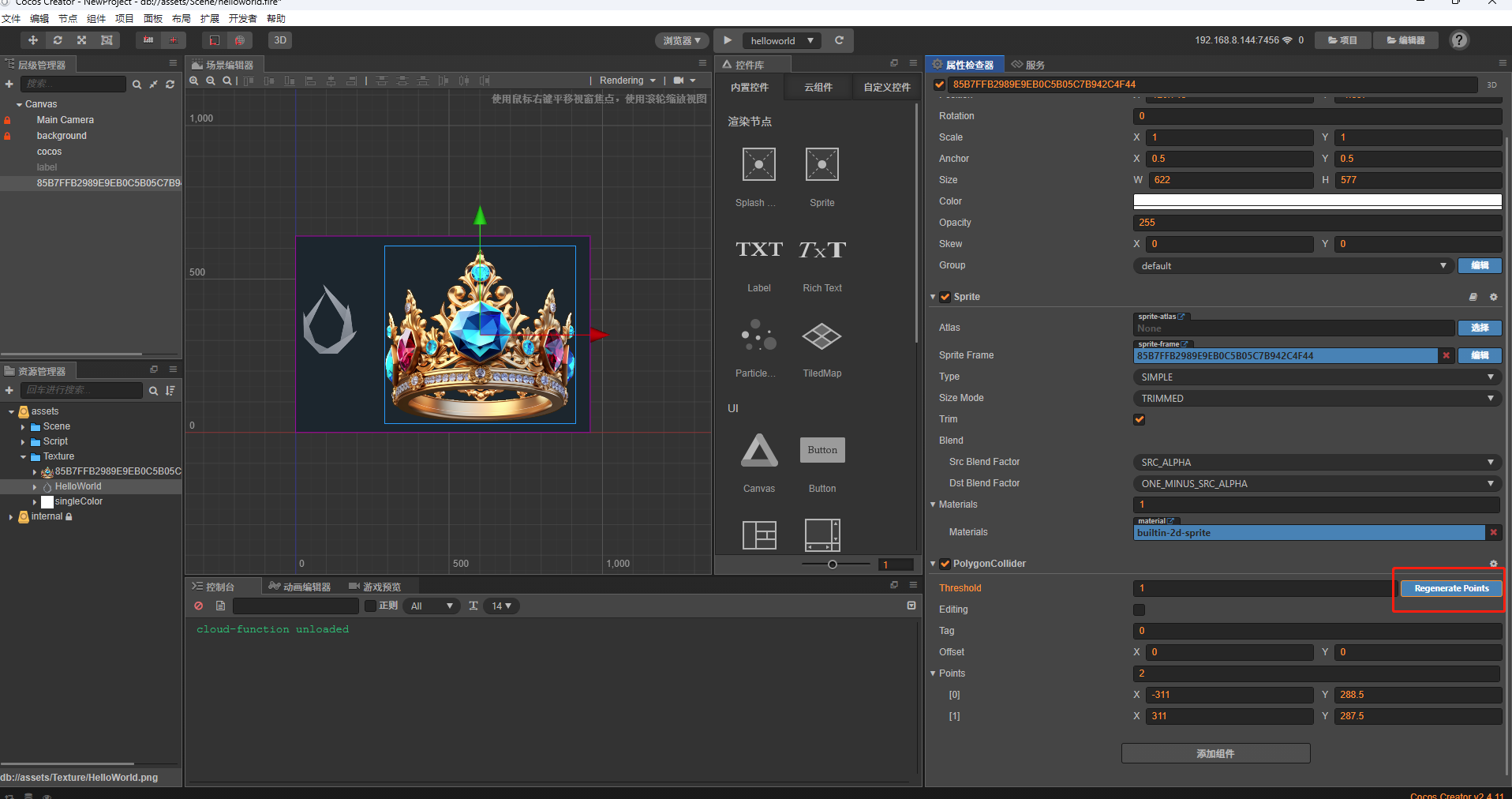Switch to the 云组件 tab
The width and height of the screenshot is (1512, 799).
(818, 88)
